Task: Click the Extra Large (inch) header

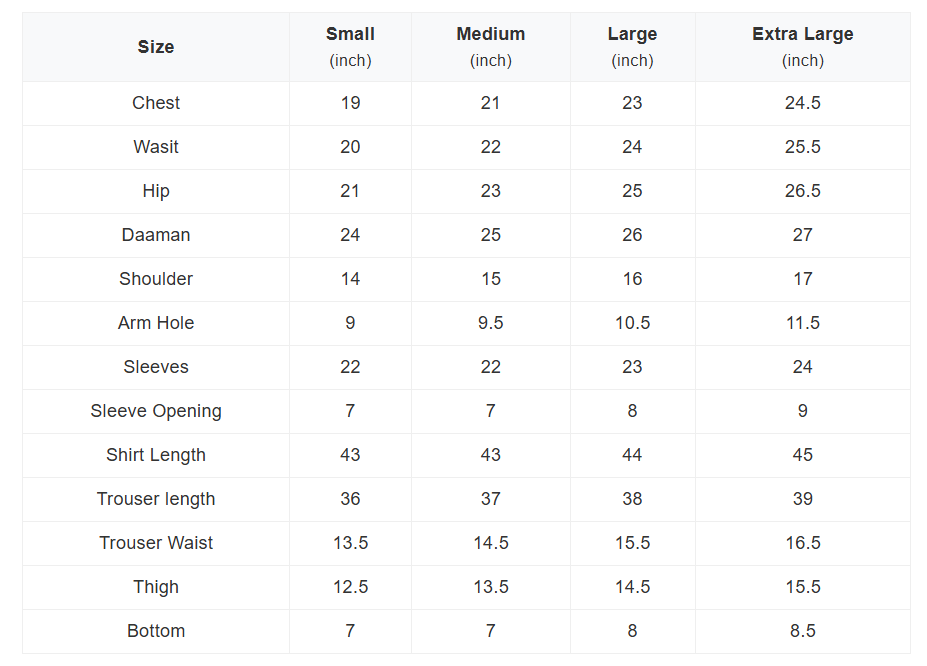Action: 802,47
